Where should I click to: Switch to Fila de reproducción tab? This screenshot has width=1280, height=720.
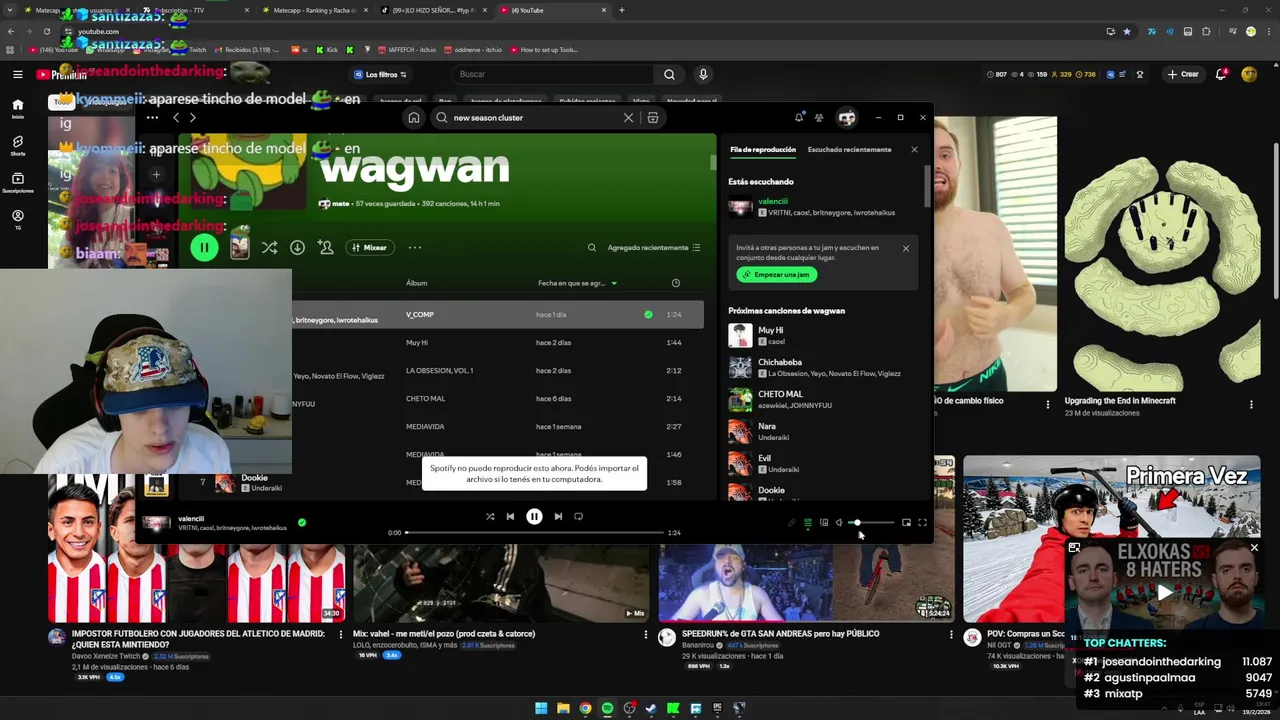[763, 150]
